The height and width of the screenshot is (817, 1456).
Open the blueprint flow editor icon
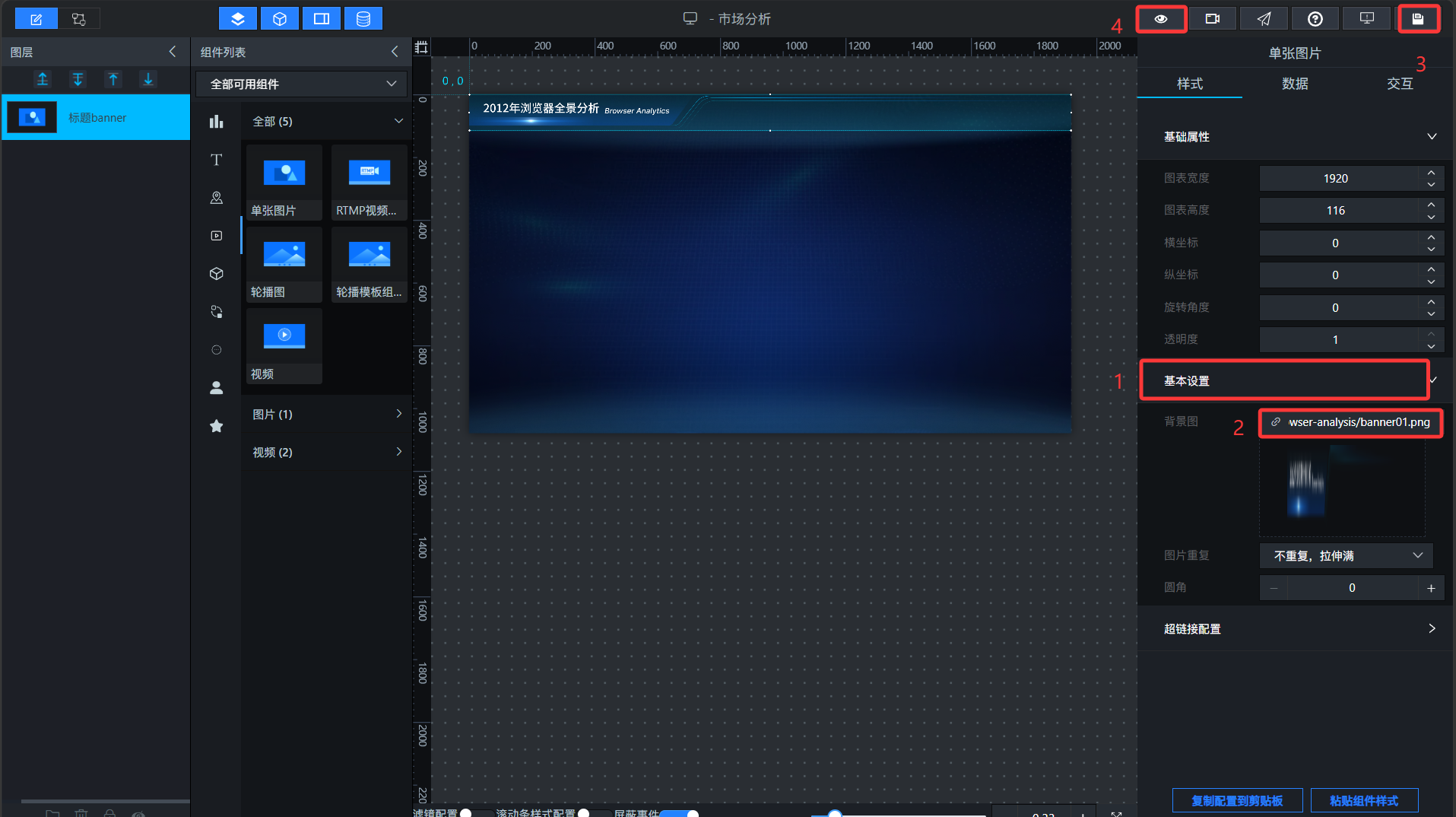(x=79, y=19)
